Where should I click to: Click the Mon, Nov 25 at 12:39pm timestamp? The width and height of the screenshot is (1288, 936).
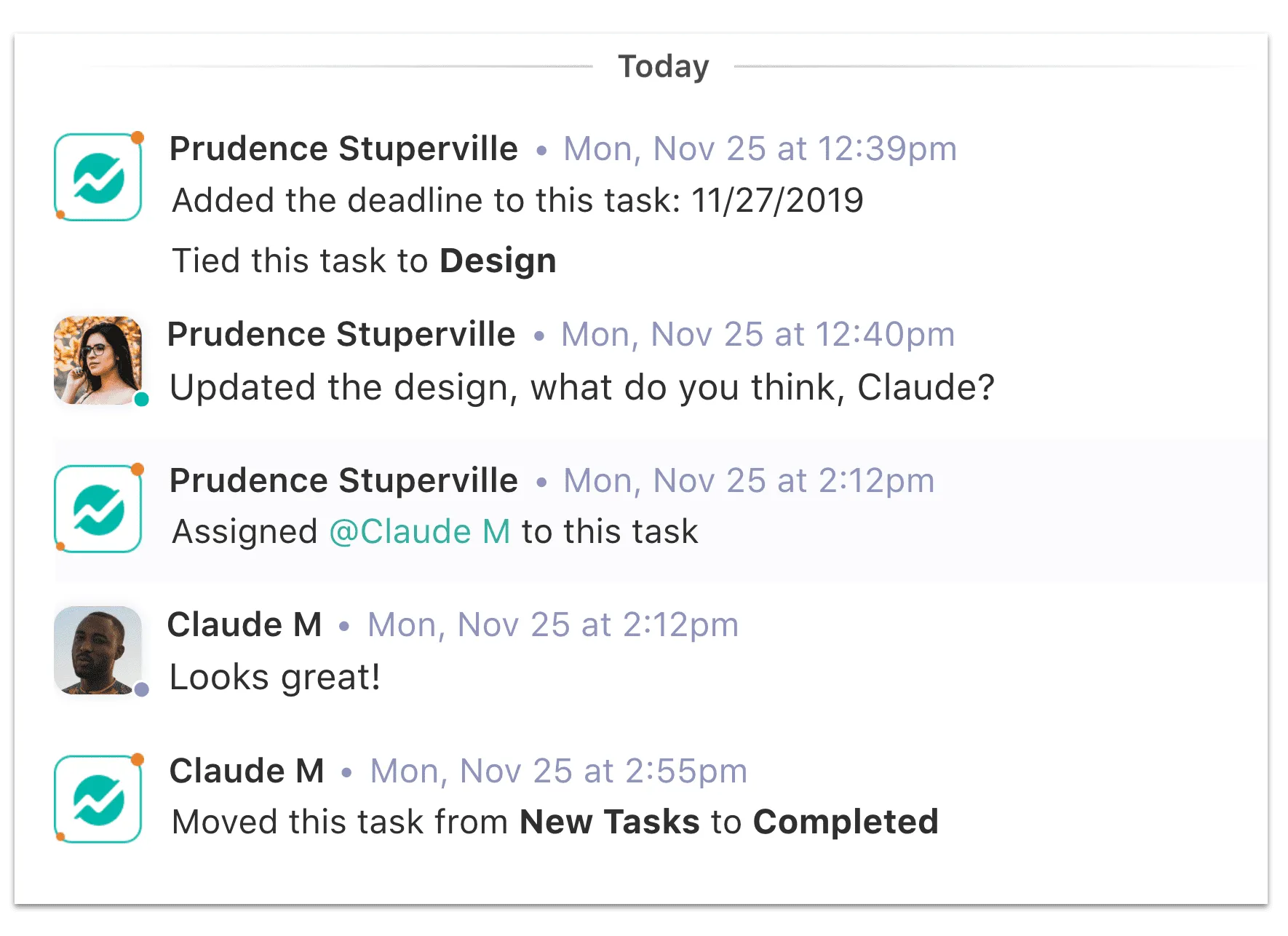[x=760, y=149]
